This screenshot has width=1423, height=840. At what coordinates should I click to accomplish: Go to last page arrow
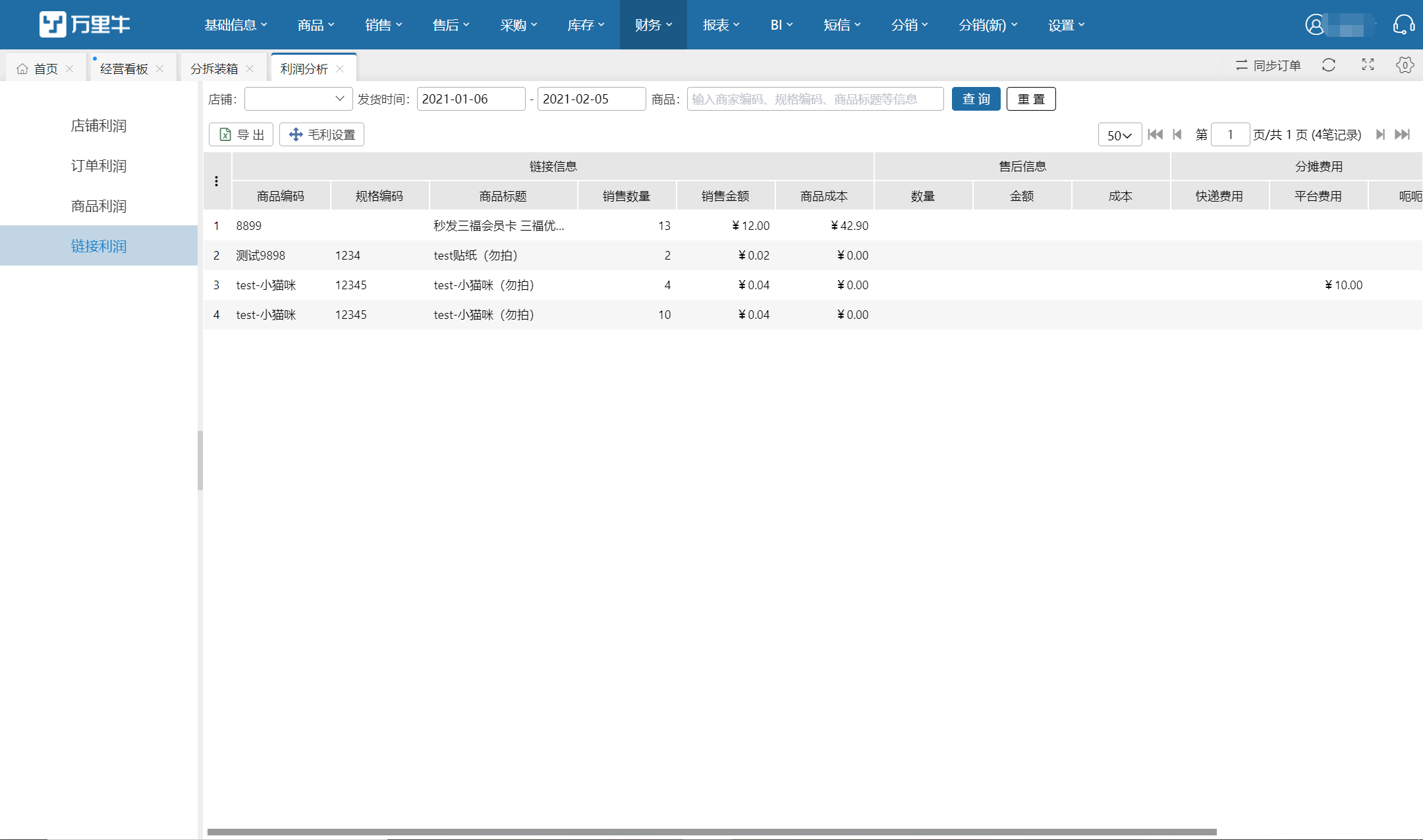coord(1403,134)
